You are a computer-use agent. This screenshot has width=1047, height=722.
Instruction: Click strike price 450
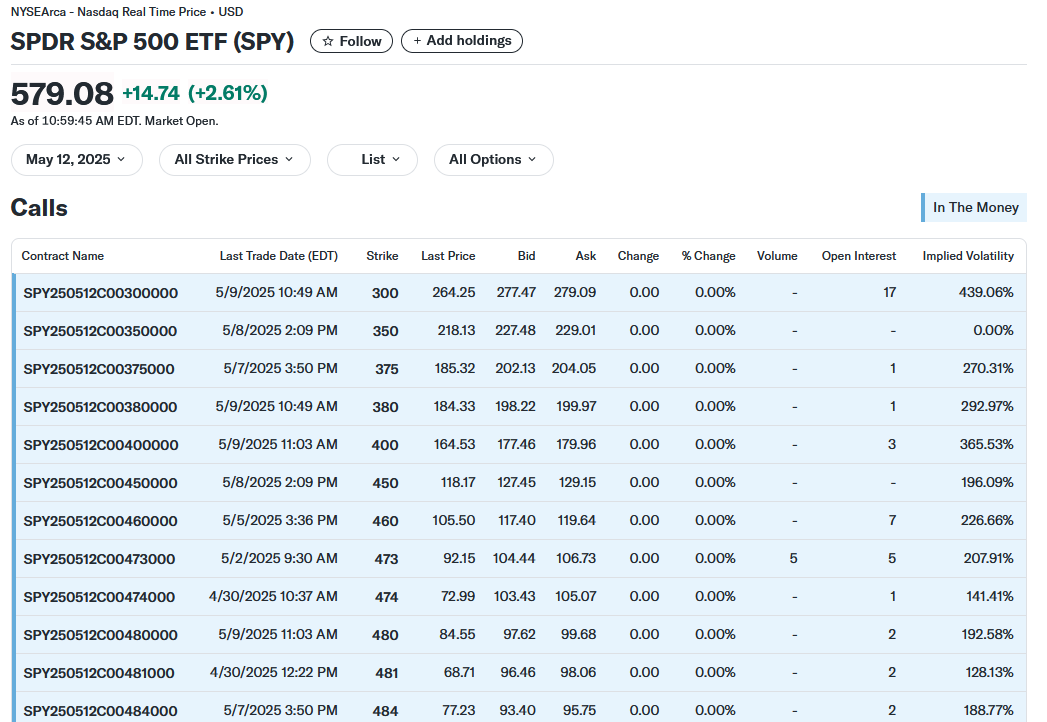[x=385, y=483]
